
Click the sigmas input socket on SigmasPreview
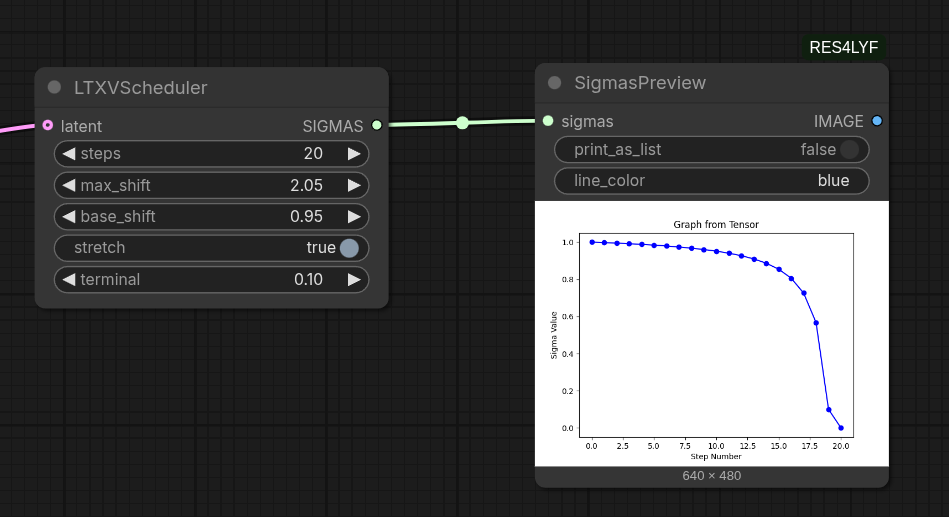(x=548, y=120)
